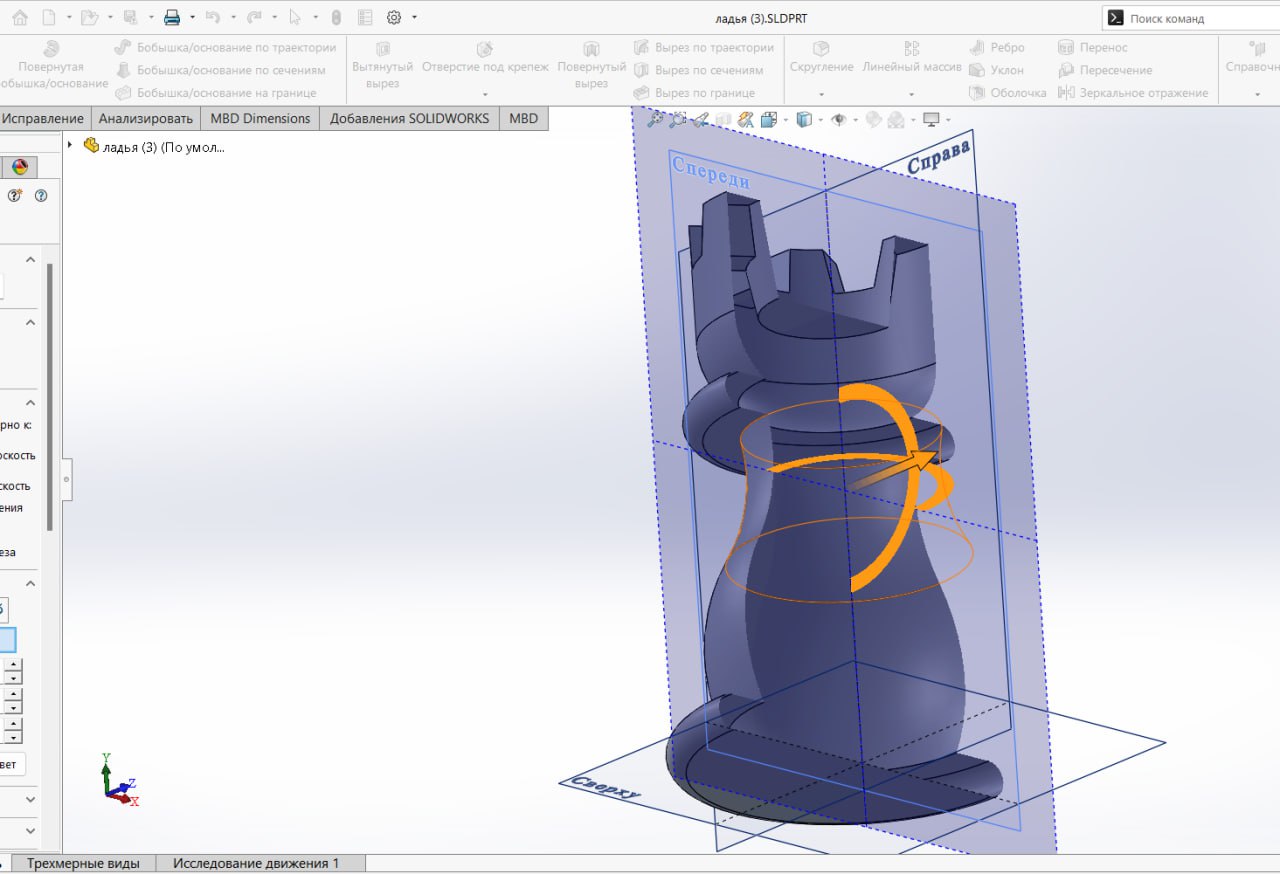Click the Оболочка shell tool

pyautogui.click(x=1007, y=93)
